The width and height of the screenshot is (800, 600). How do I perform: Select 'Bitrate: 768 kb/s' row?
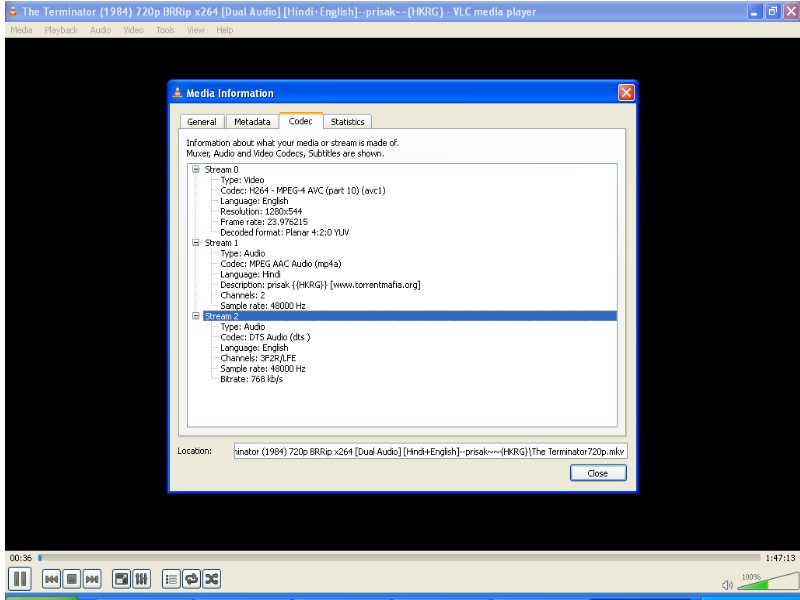point(251,379)
